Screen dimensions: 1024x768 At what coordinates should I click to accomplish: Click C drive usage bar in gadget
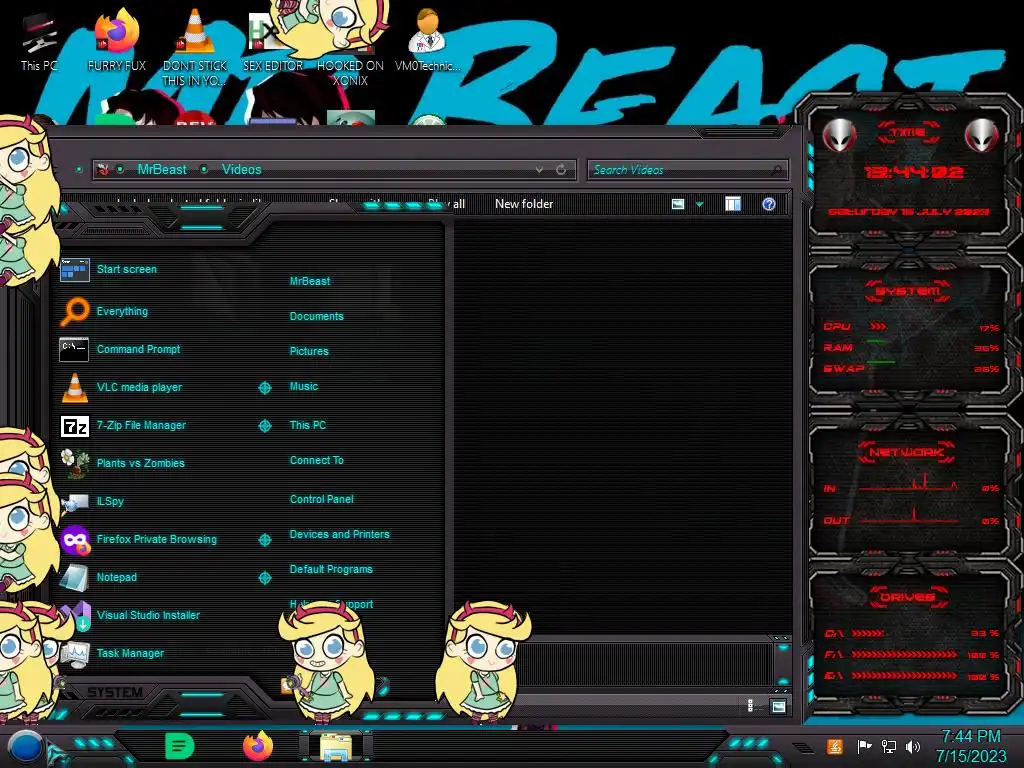tap(867, 633)
